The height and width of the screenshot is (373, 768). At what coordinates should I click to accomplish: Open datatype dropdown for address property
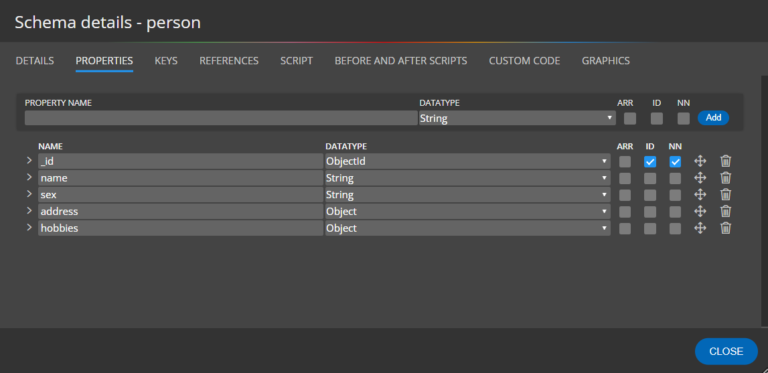(x=468, y=211)
